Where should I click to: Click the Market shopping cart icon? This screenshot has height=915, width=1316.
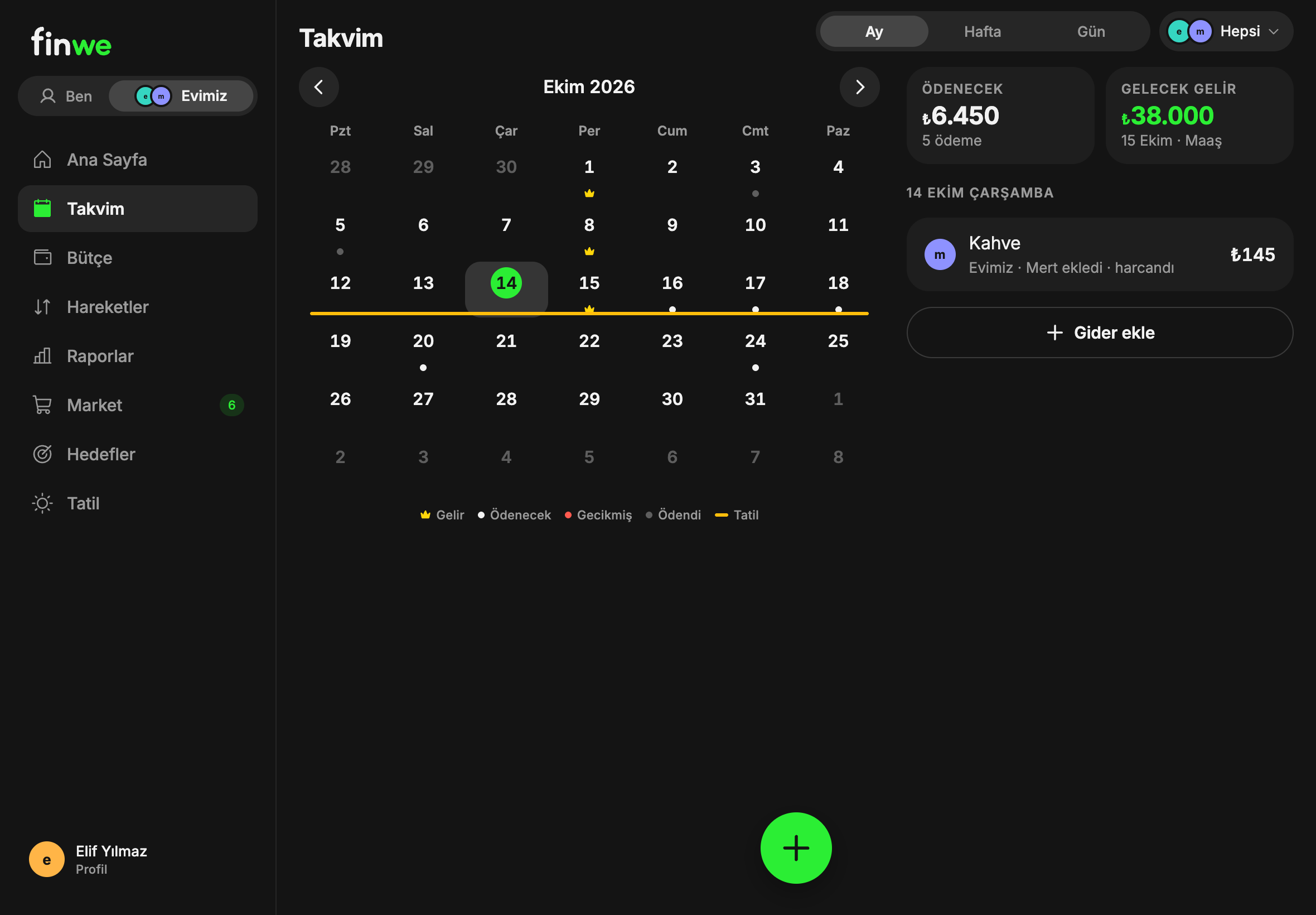click(42, 404)
